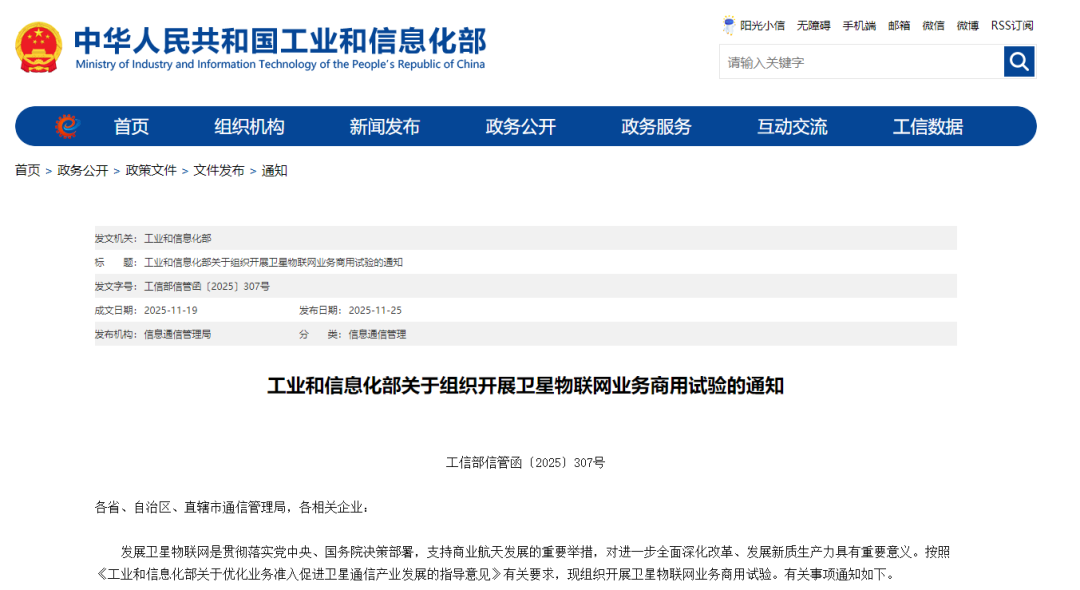Click the red swirl icon in navigation bar

[x=67, y=127]
